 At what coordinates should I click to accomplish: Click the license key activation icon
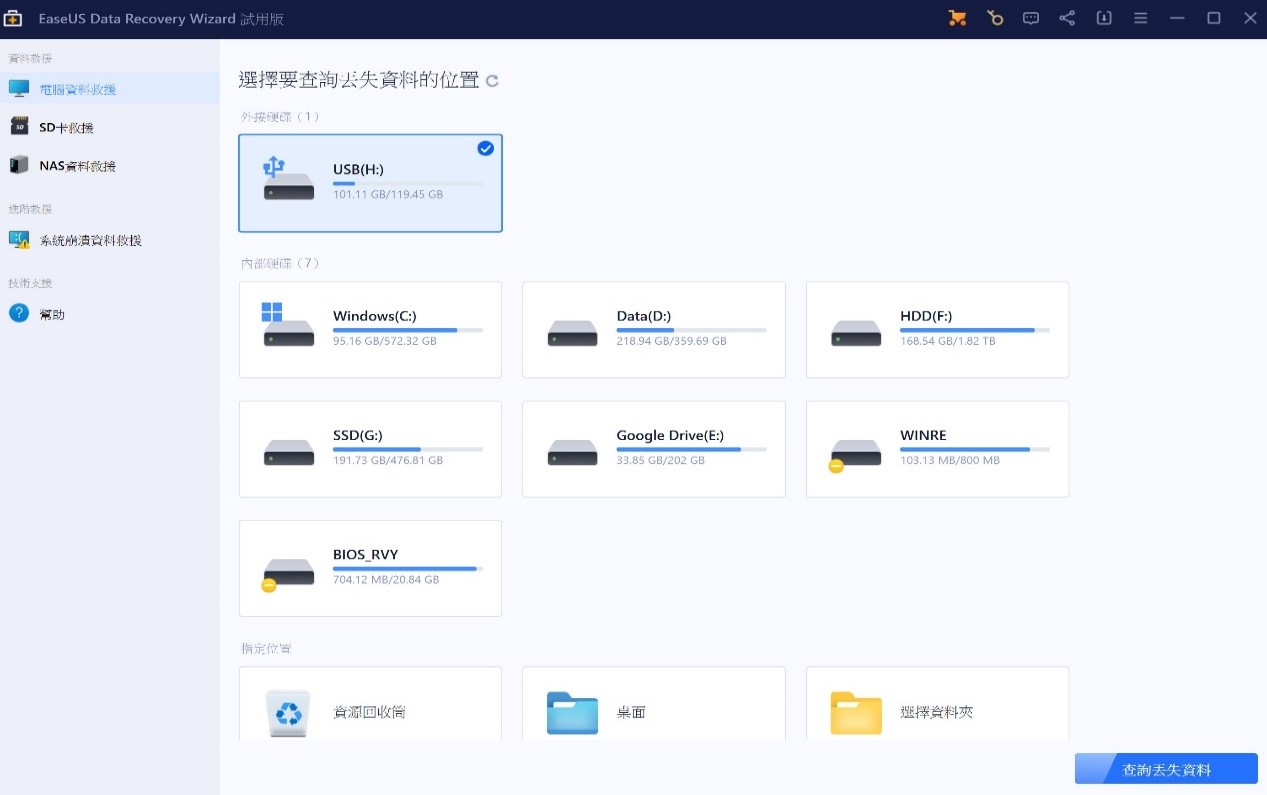994,18
